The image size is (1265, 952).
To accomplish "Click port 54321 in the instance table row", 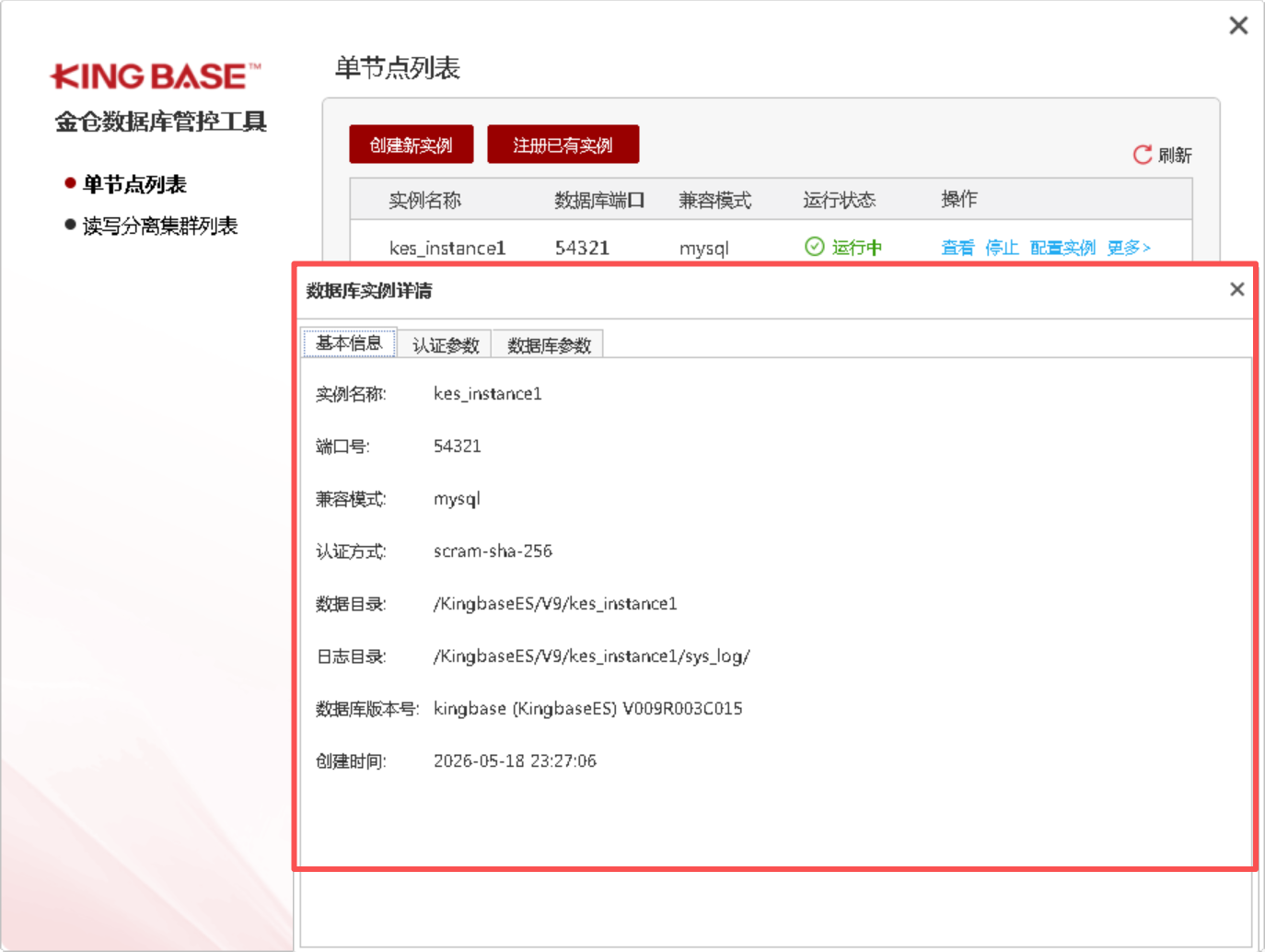I will point(582,248).
